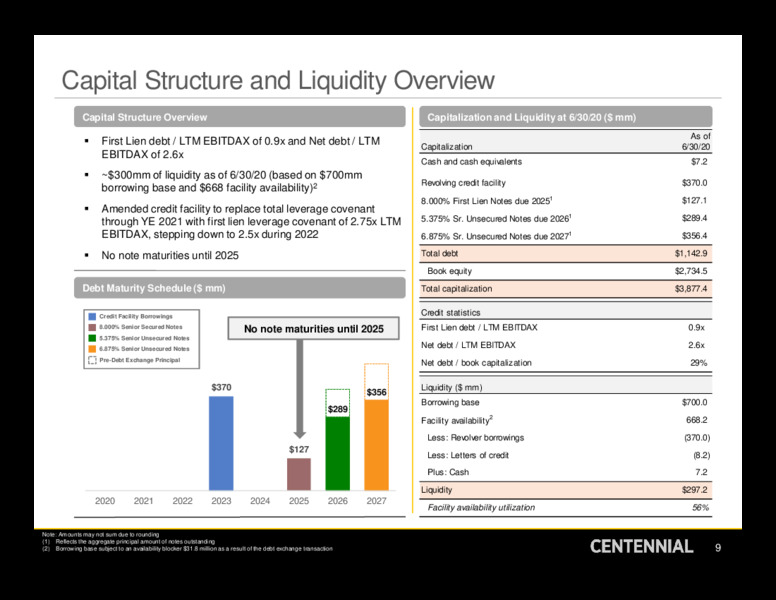Screen dimensions: 776x600
Task: Click the 'Credit statistics' section heading
Action: (x=450, y=312)
